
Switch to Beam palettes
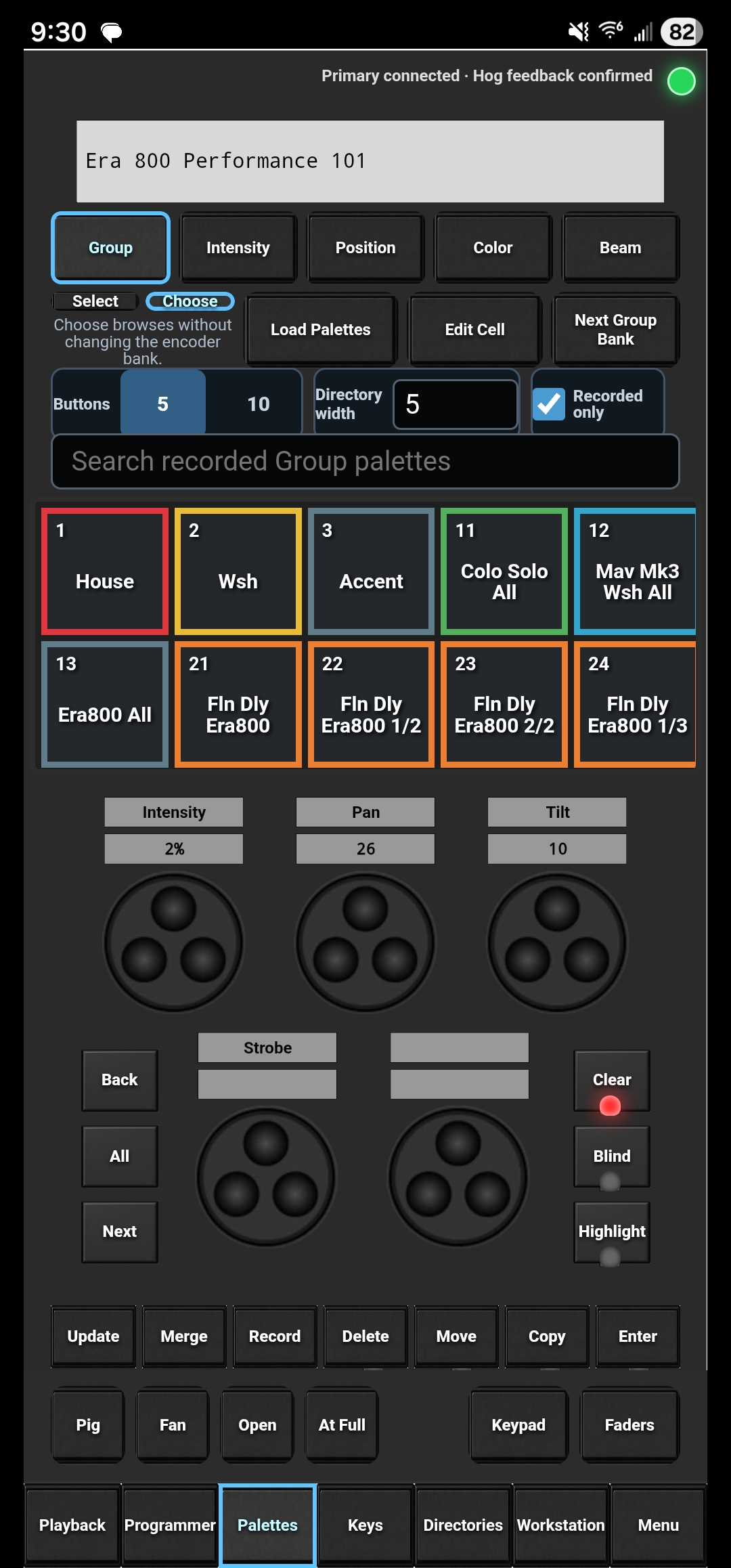[620, 248]
